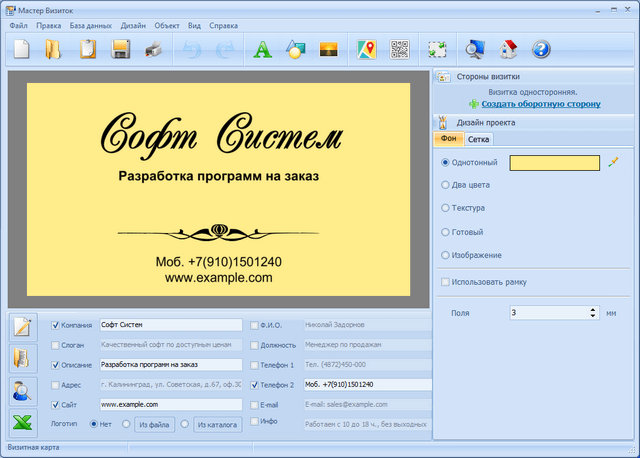
Task: Click the insert picture icon
Action: pyautogui.click(x=327, y=48)
